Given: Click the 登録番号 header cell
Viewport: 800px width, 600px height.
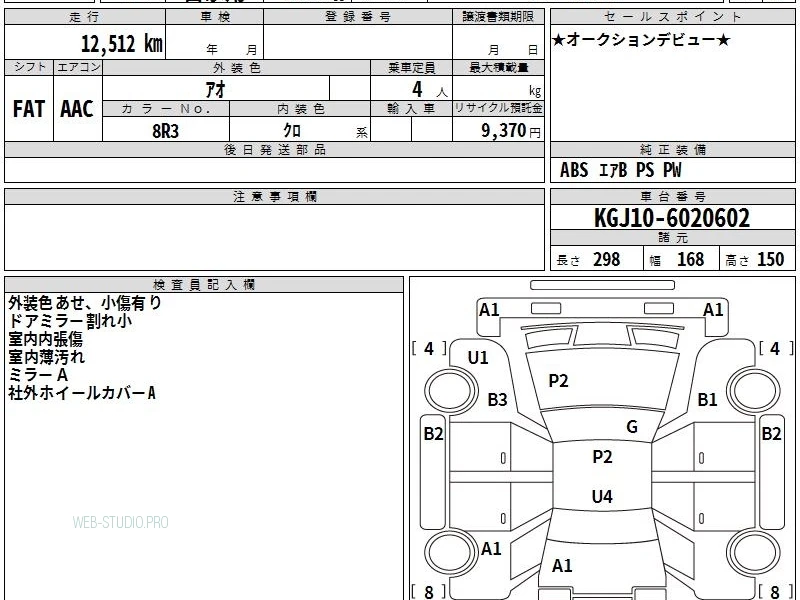Looking at the screenshot, I should (x=358, y=17).
